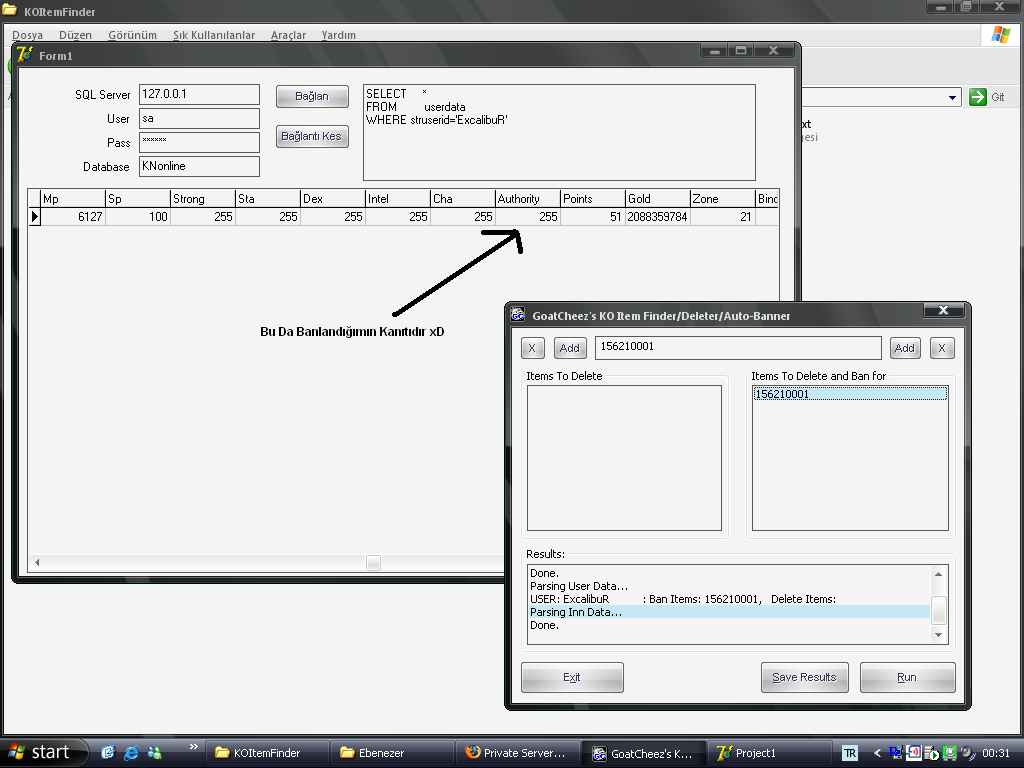
Task: Open the Windows start menu
Action: (42, 752)
